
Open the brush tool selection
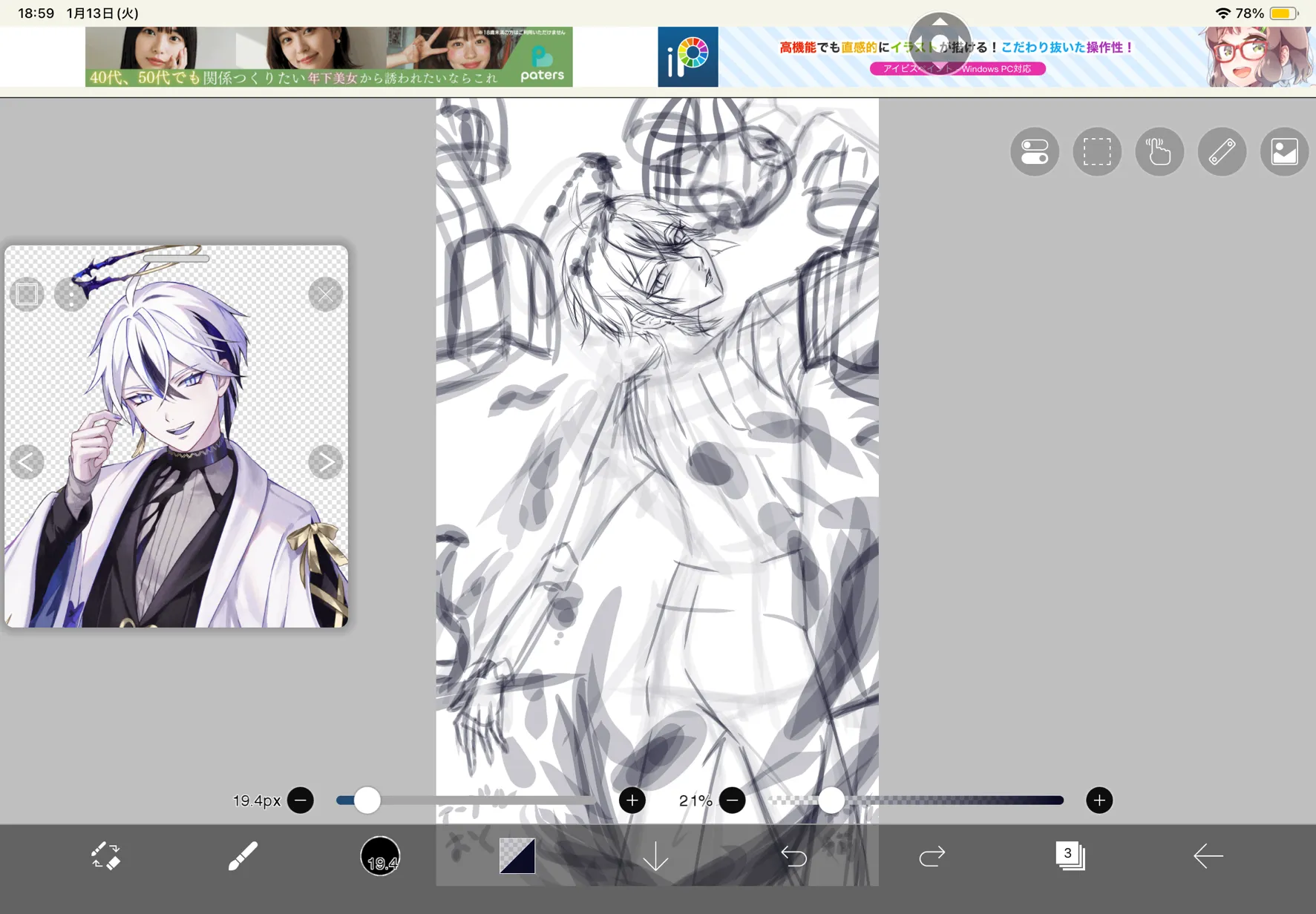pos(243,855)
